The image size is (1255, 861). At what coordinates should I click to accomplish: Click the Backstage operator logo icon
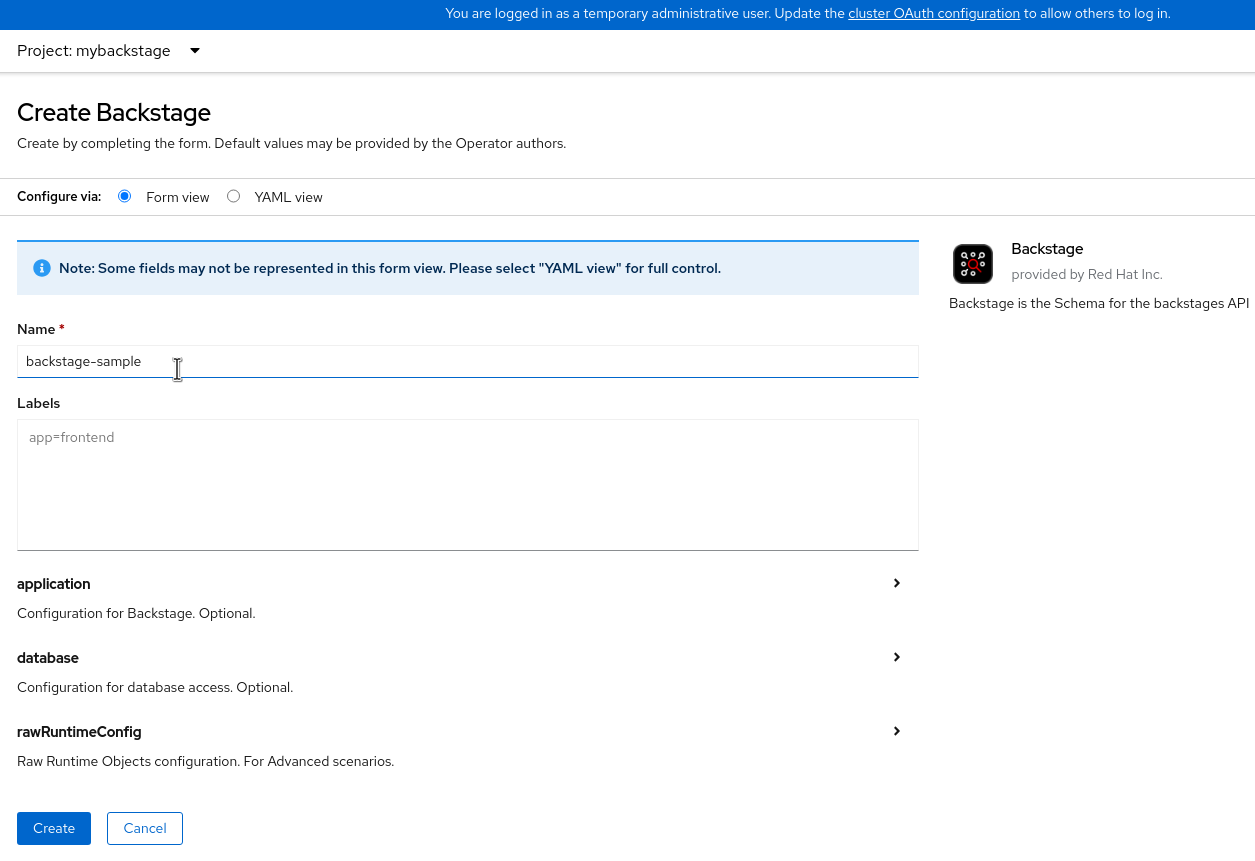click(x=972, y=264)
